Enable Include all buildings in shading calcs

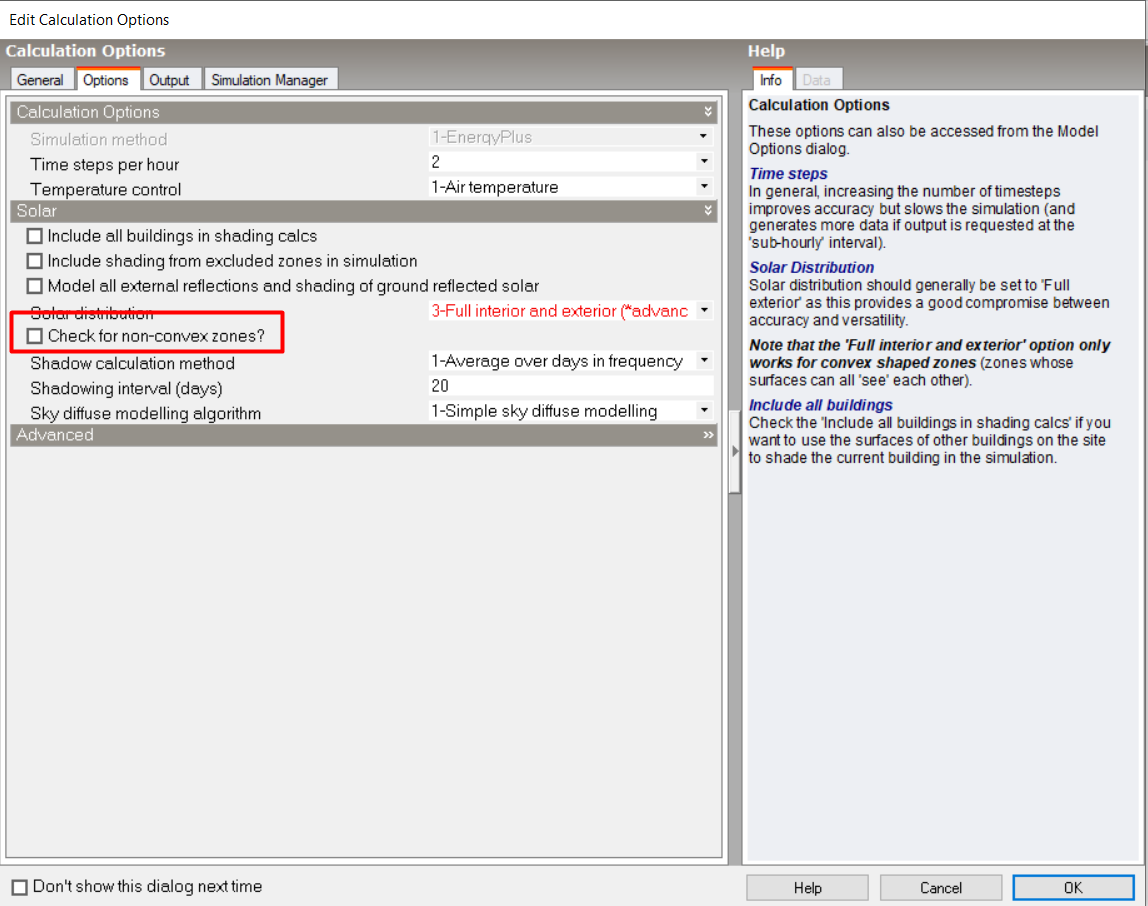pyautogui.click(x=34, y=236)
